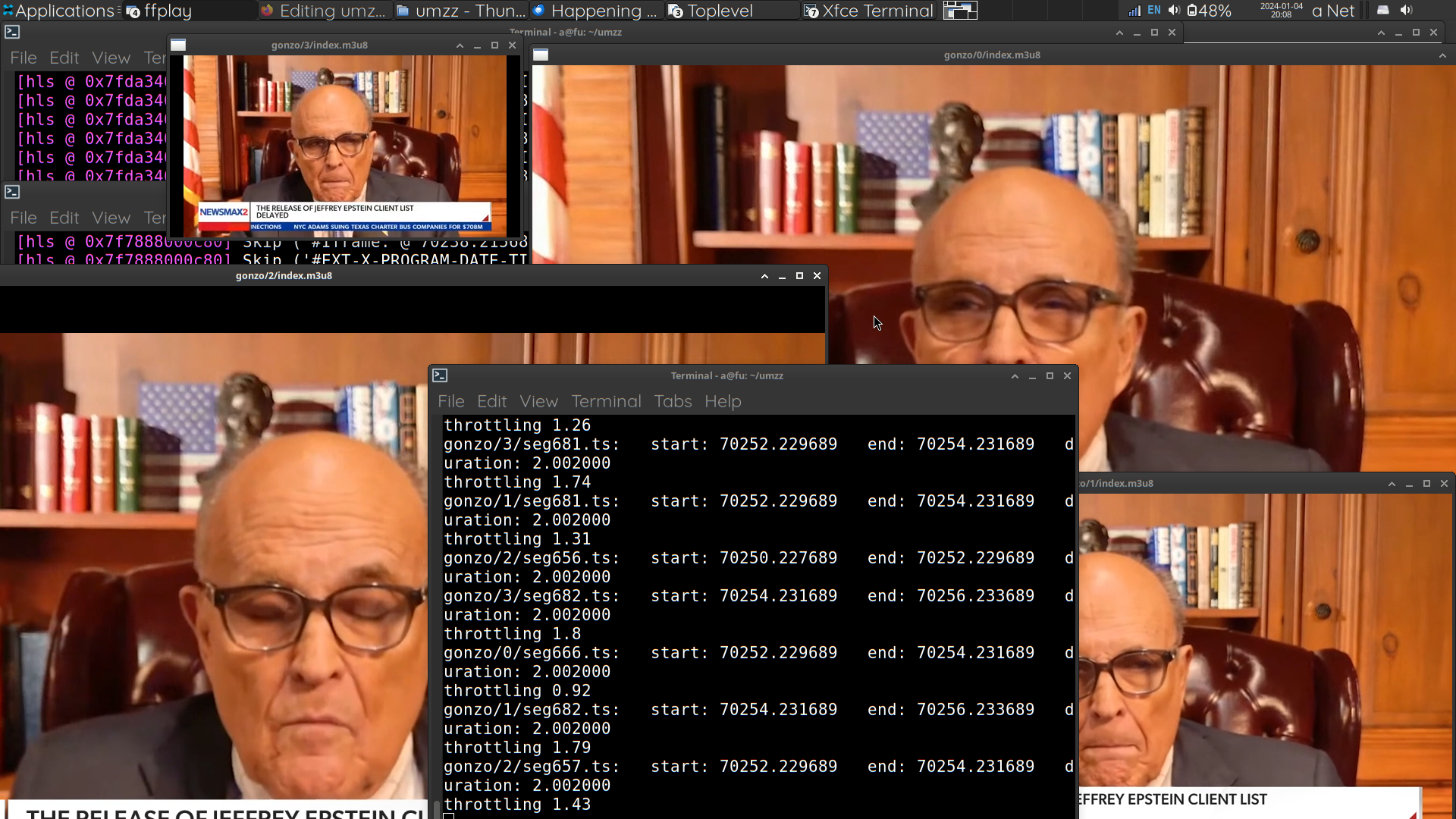The image size is (1456, 819).
Task: Open File menu in terminal showing 0x7f7888 lines
Action: coord(24,218)
